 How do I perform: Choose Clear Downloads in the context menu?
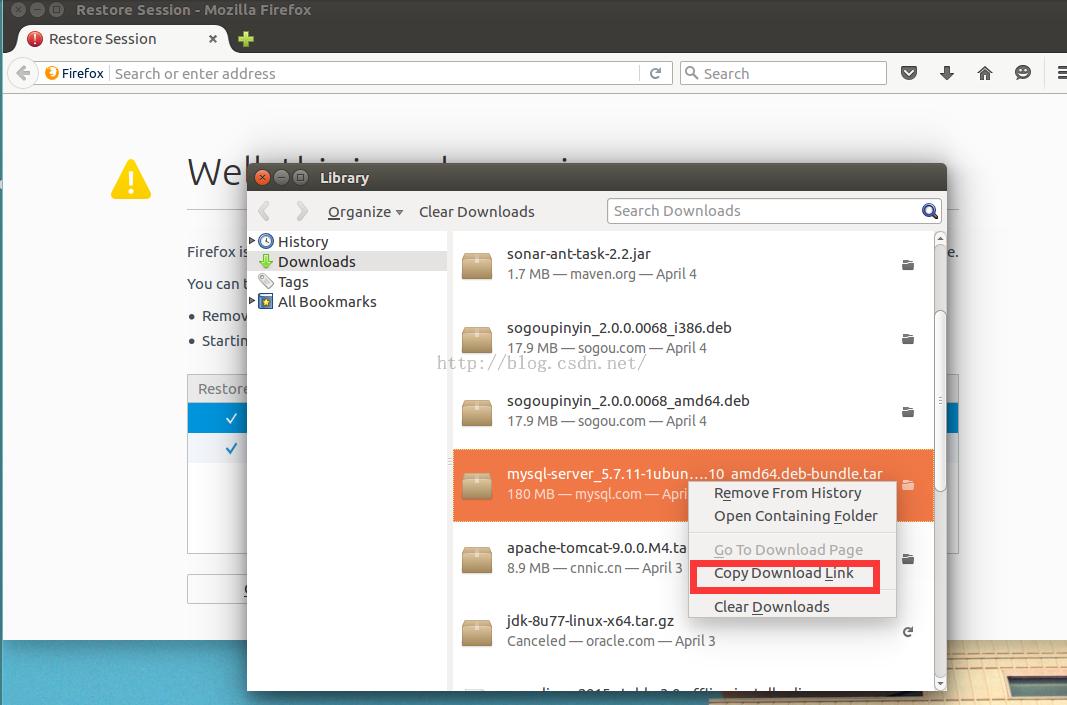792,607
